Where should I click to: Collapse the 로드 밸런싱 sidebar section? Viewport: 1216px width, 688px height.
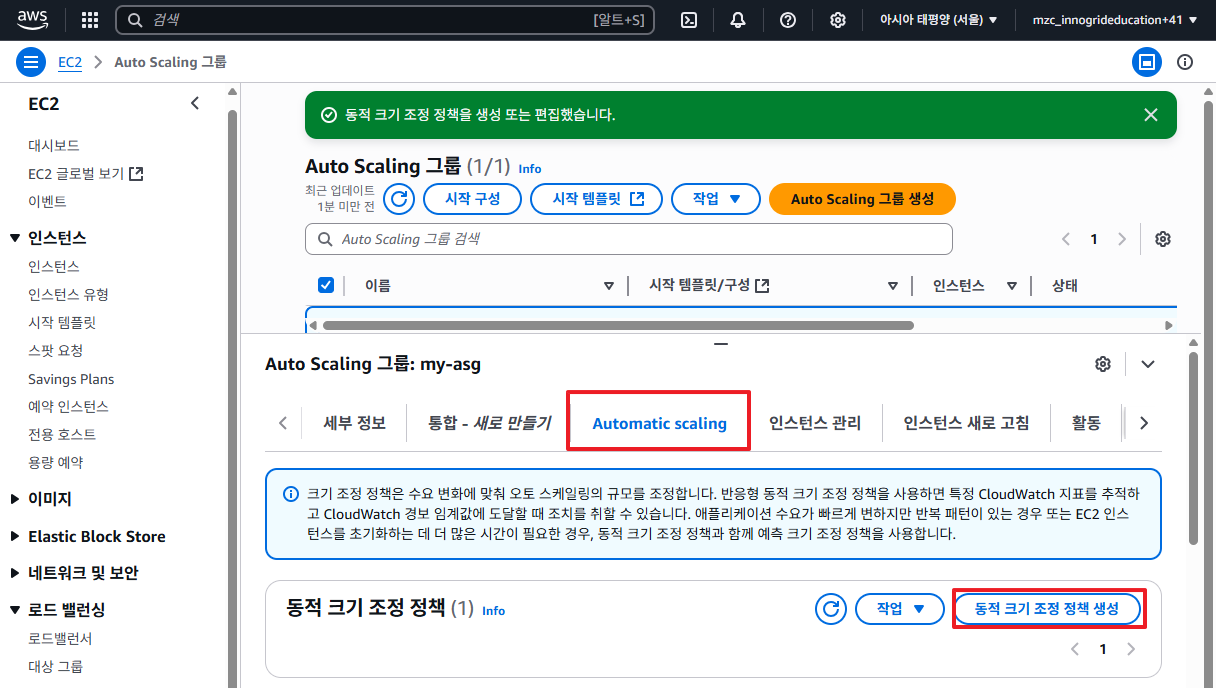(x=15, y=610)
